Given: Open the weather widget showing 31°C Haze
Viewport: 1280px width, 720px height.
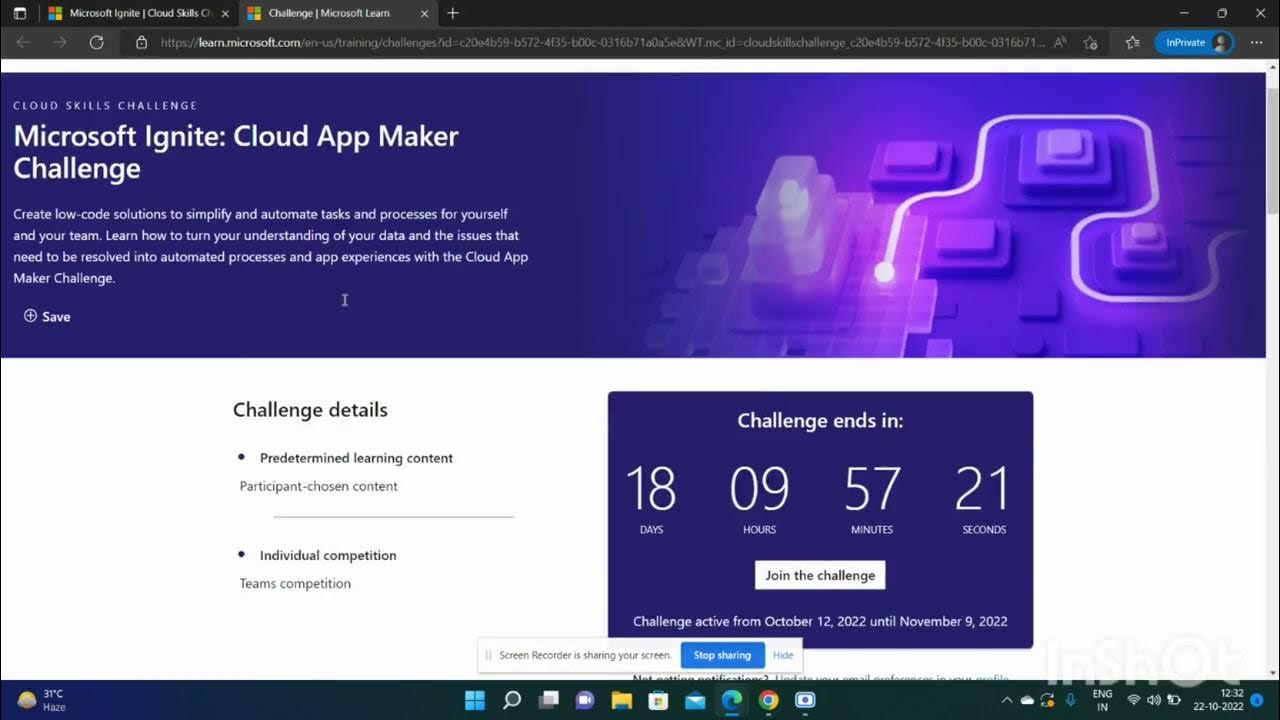Looking at the screenshot, I should tap(41, 700).
